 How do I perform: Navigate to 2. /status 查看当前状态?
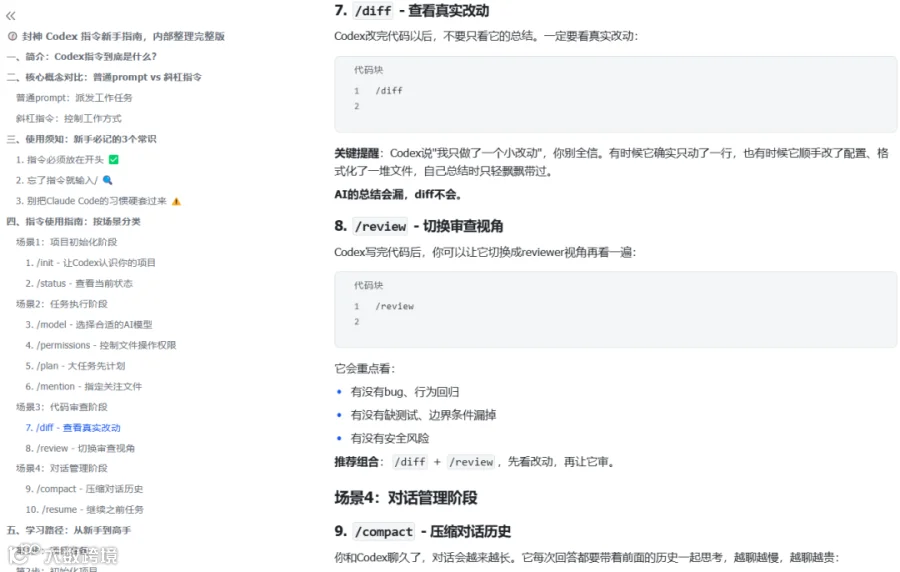79,283
